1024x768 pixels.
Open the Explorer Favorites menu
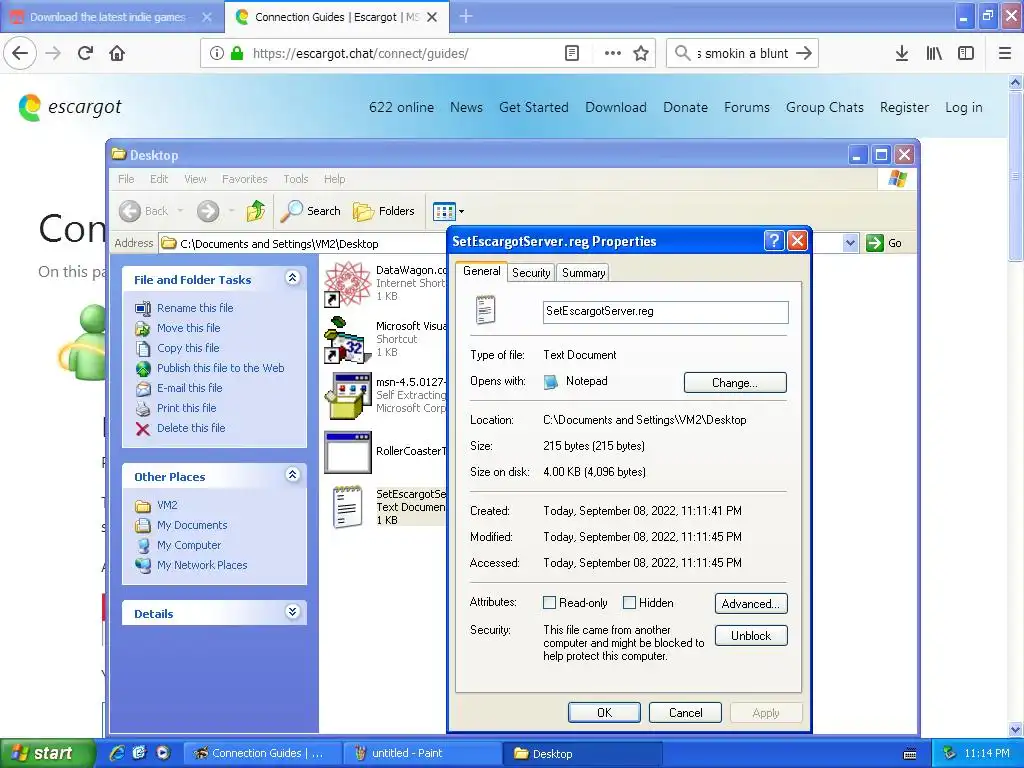click(244, 179)
